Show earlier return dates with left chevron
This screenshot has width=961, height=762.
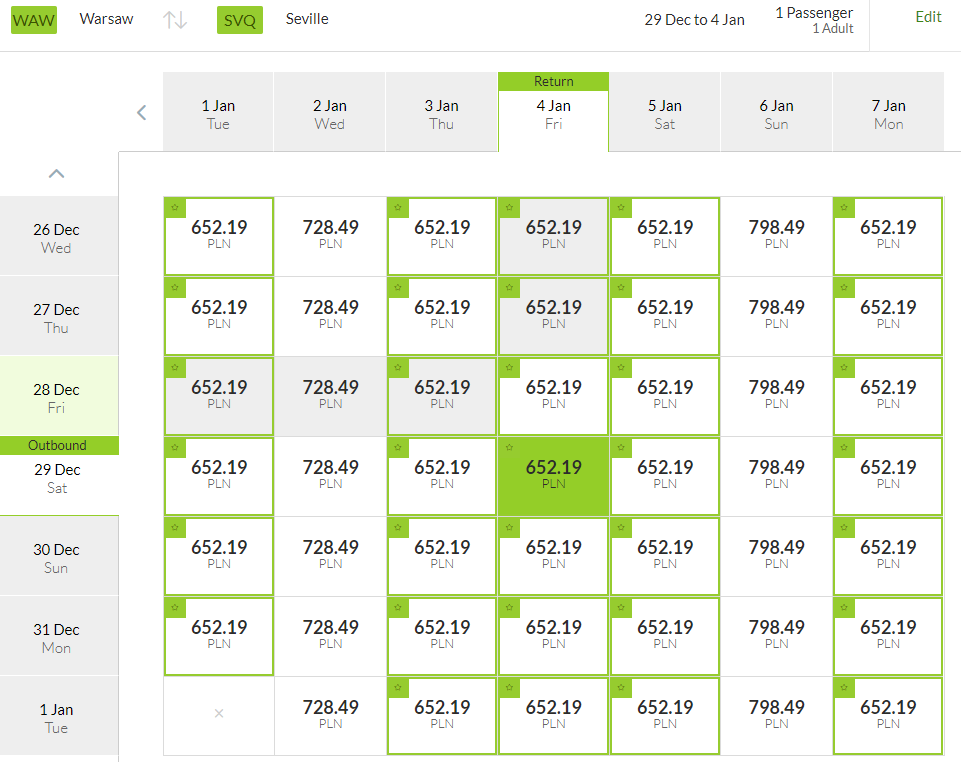pyautogui.click(x=142, y=112)
